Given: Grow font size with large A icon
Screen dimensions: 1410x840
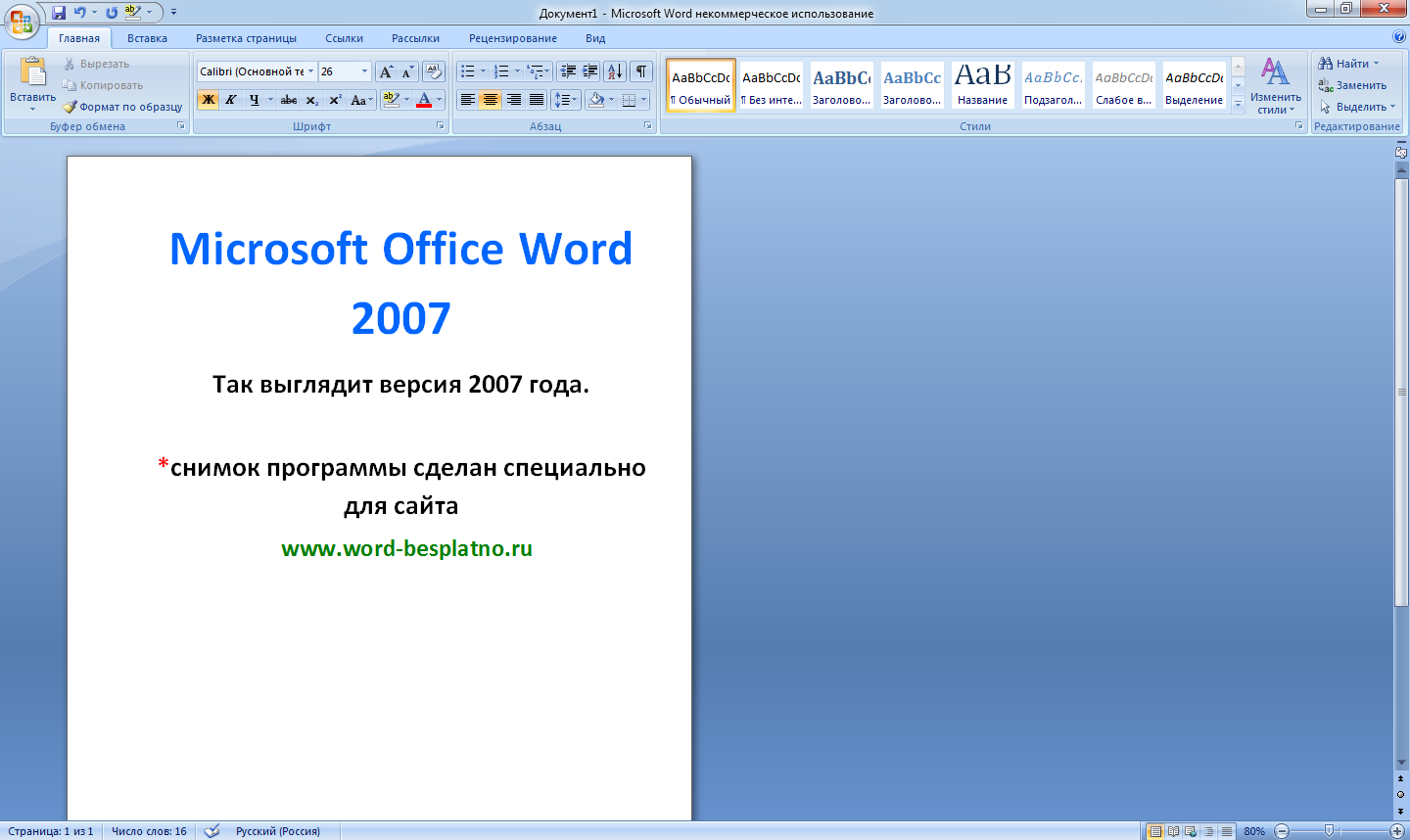Looking at the screenshot, I should pos(387,71).
